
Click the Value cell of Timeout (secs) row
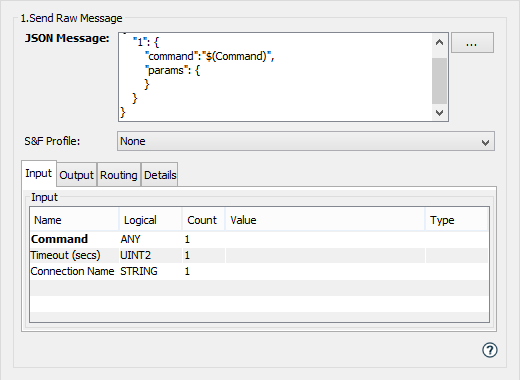pos(325,255)
